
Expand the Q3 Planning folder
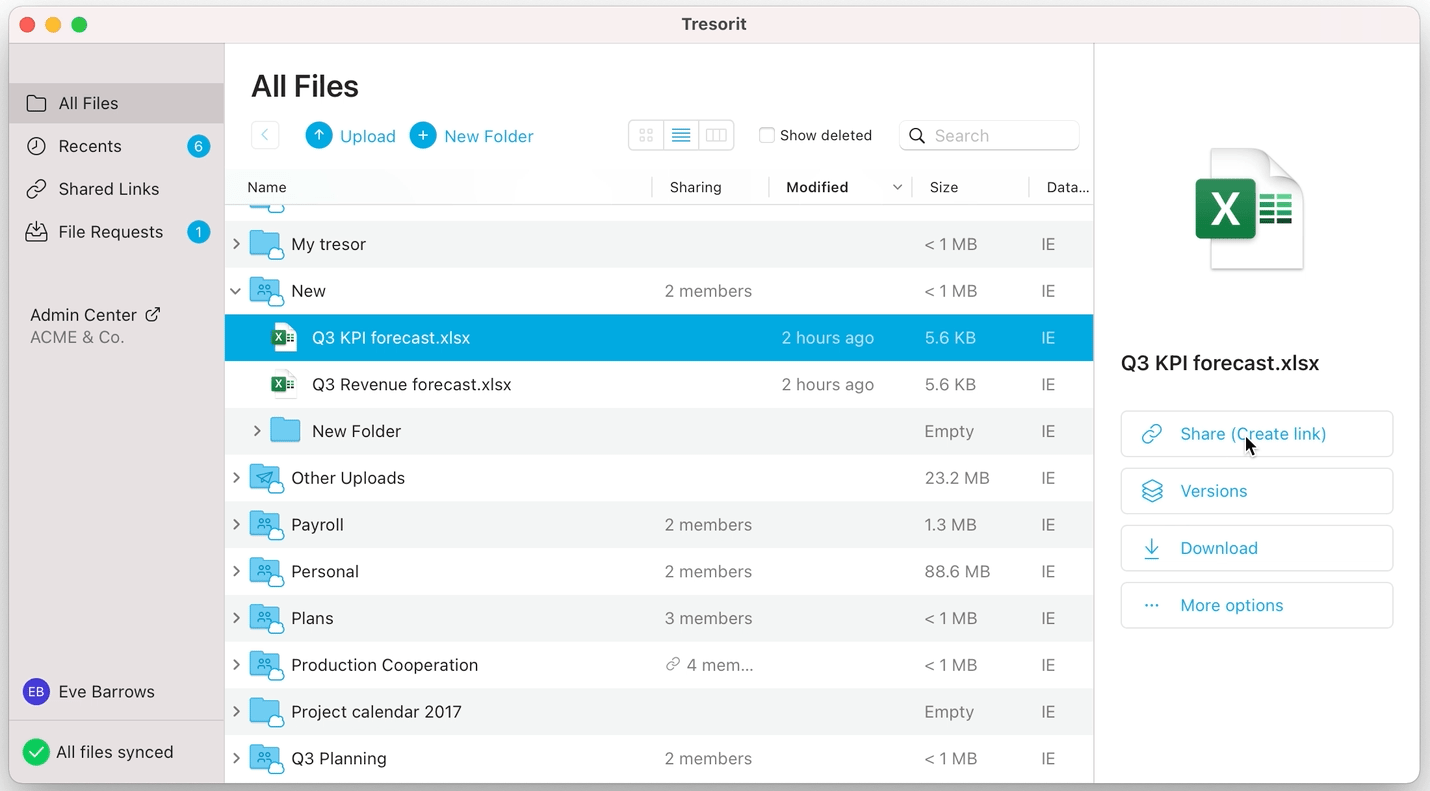236,759
